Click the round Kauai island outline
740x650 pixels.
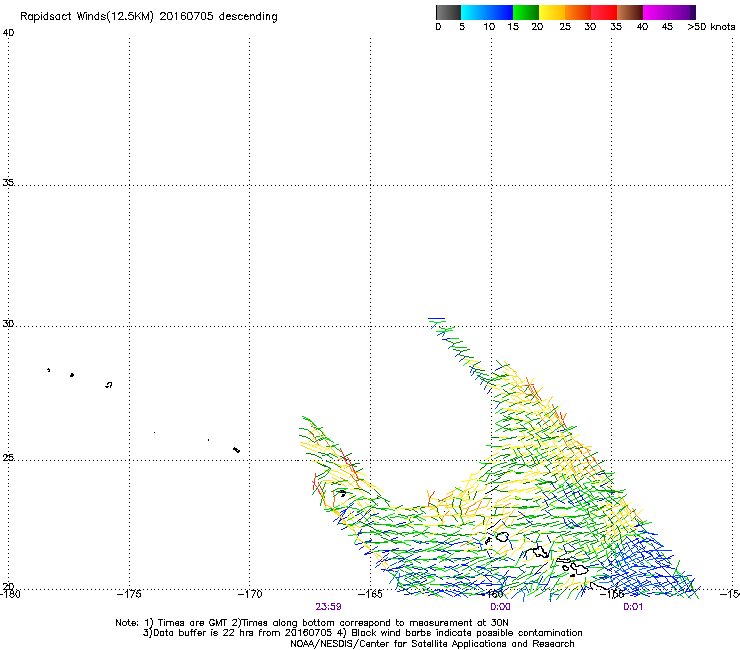(502, 537)
